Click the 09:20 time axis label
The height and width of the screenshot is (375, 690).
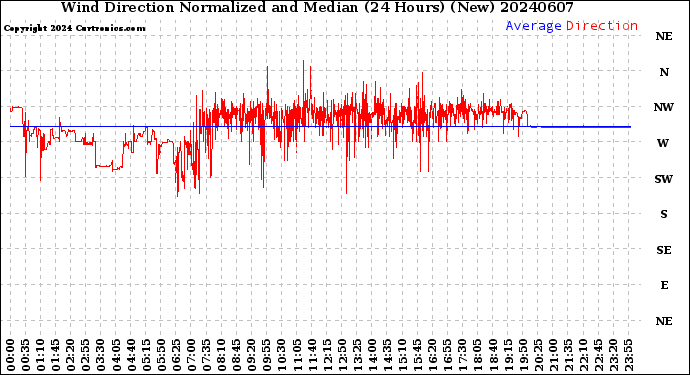(252, 355)
